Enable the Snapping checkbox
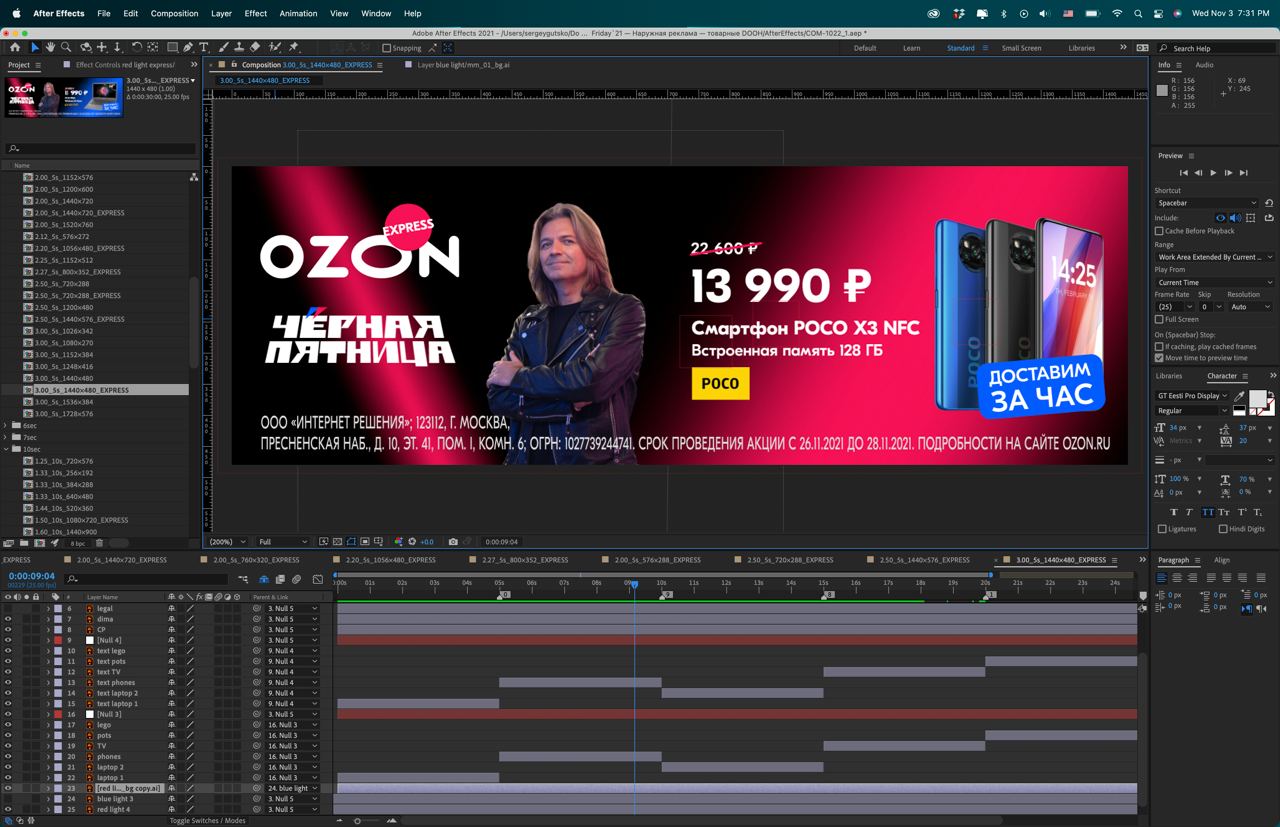The height and width of the screenshot is (827, 1280). click(x=387, y=48)
